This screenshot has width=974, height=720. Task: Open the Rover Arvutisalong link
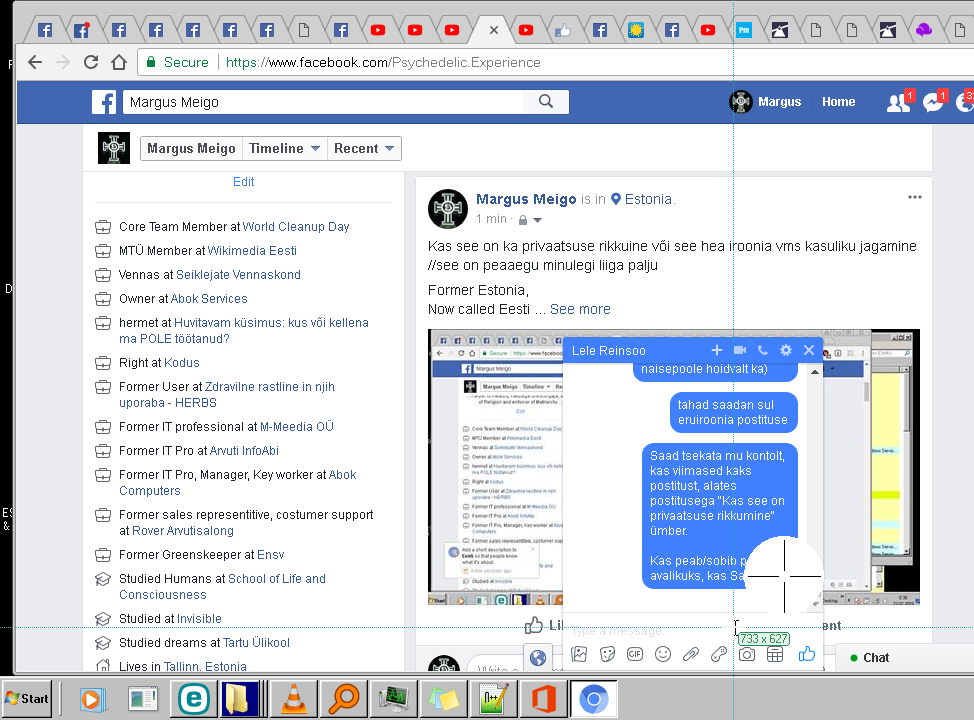point(183,531)
